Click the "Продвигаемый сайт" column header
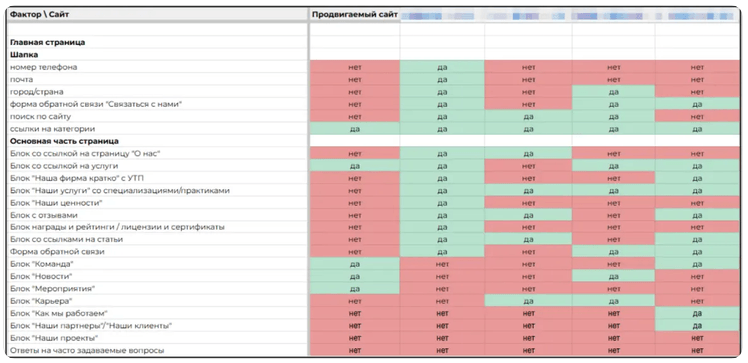 354,15
